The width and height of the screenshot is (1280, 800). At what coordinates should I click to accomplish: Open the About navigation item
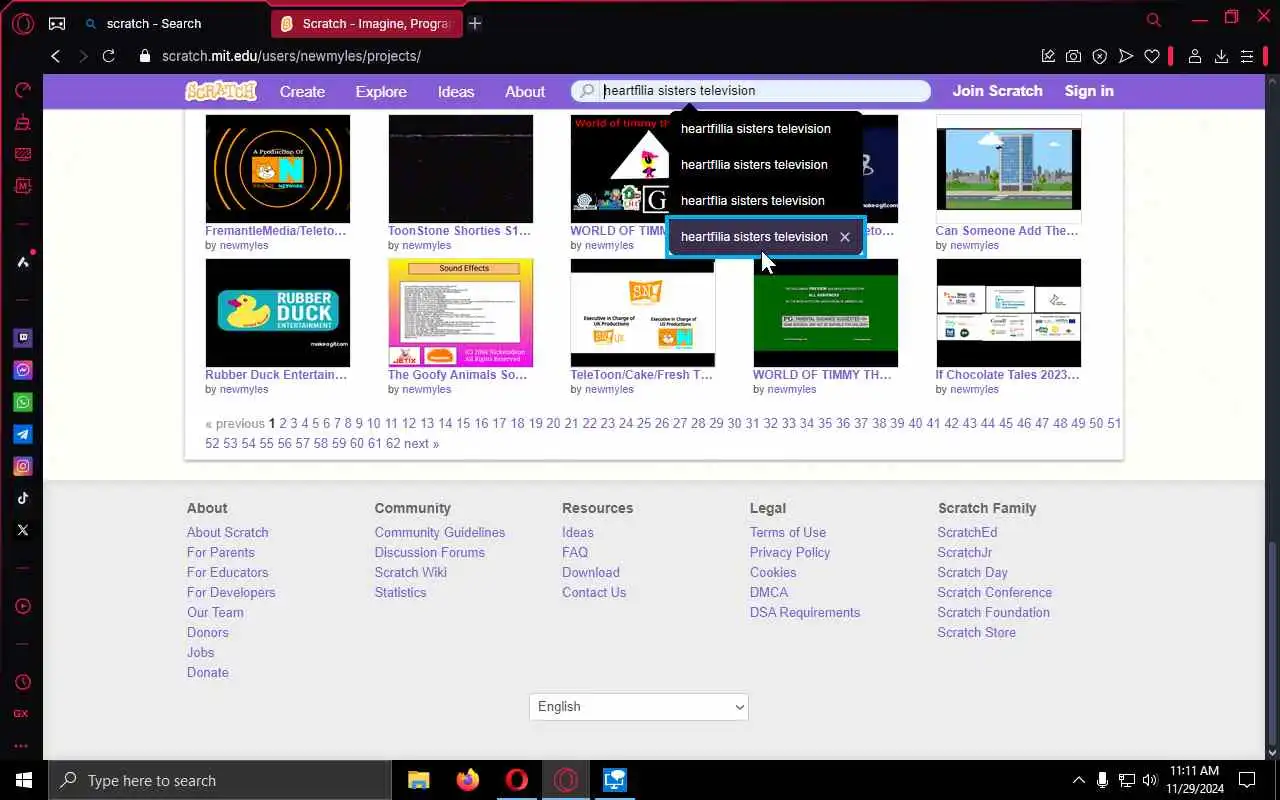tap(525, 91)
